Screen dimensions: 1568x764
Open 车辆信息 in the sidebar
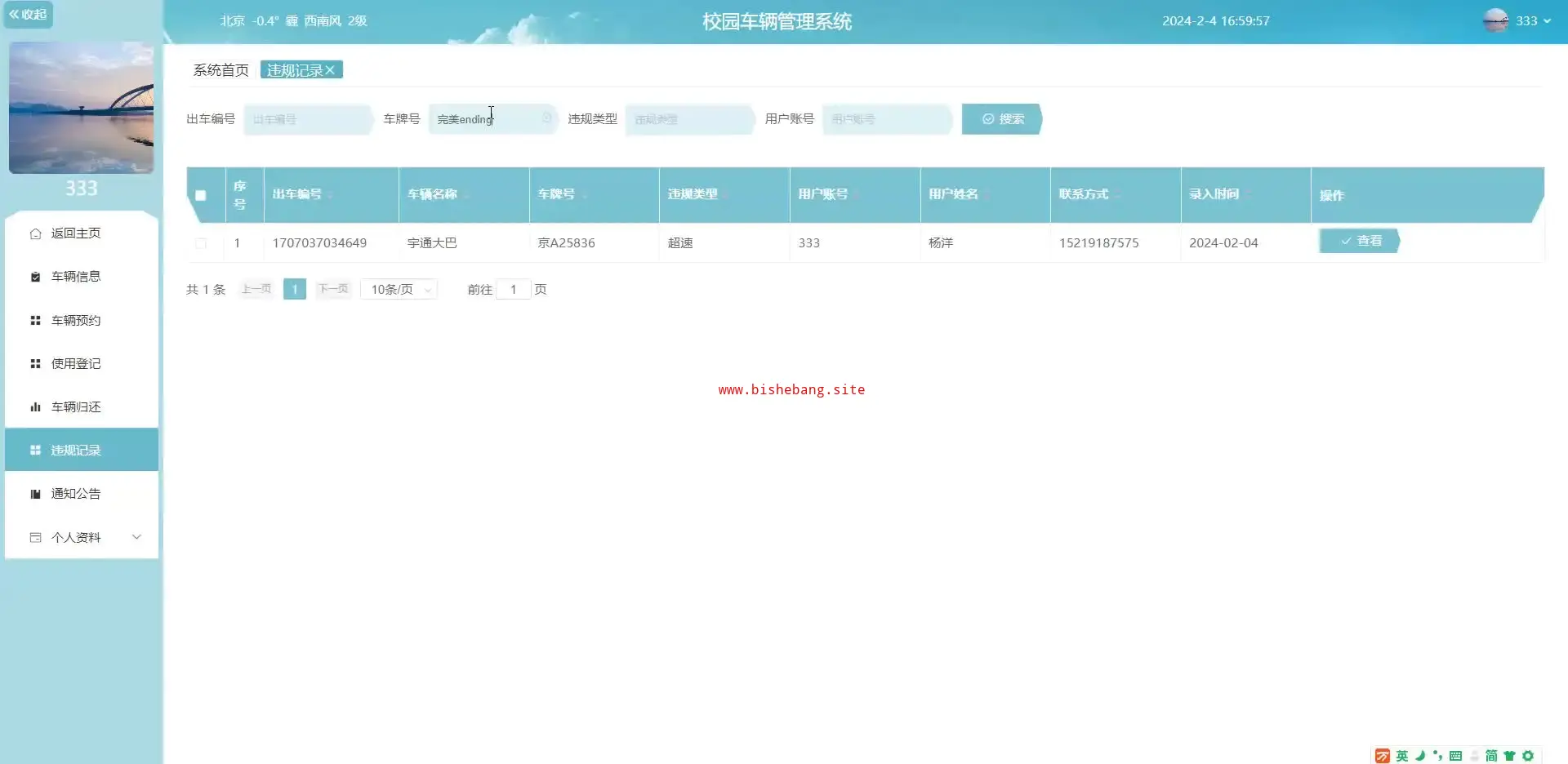82,277
